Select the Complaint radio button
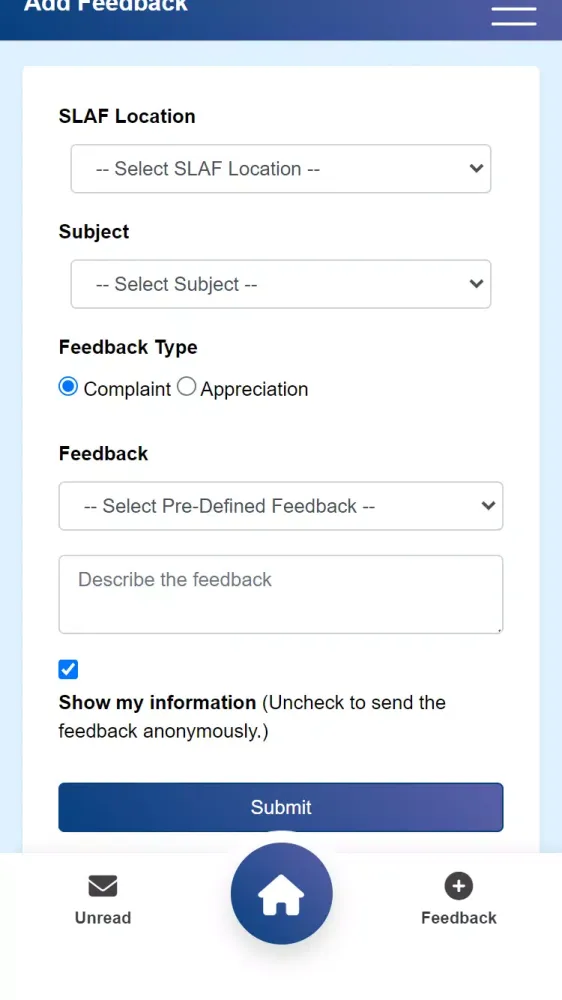The image size is (562, 1000). tap(68, 386)
